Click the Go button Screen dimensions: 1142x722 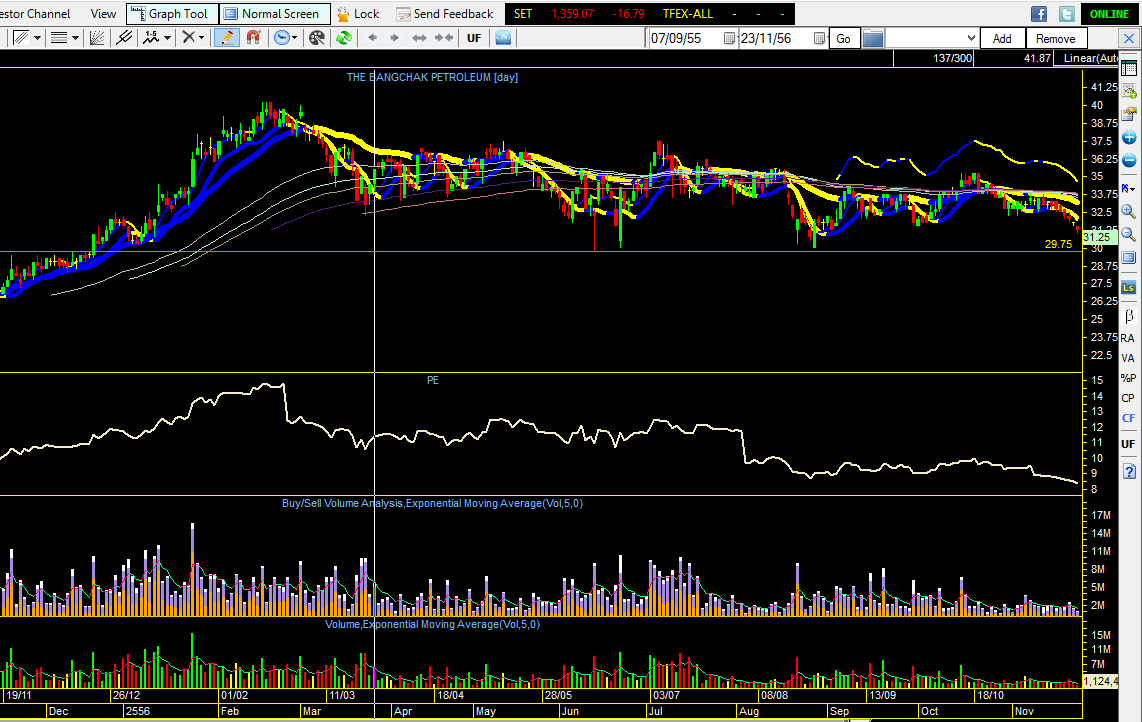[843, 39]
